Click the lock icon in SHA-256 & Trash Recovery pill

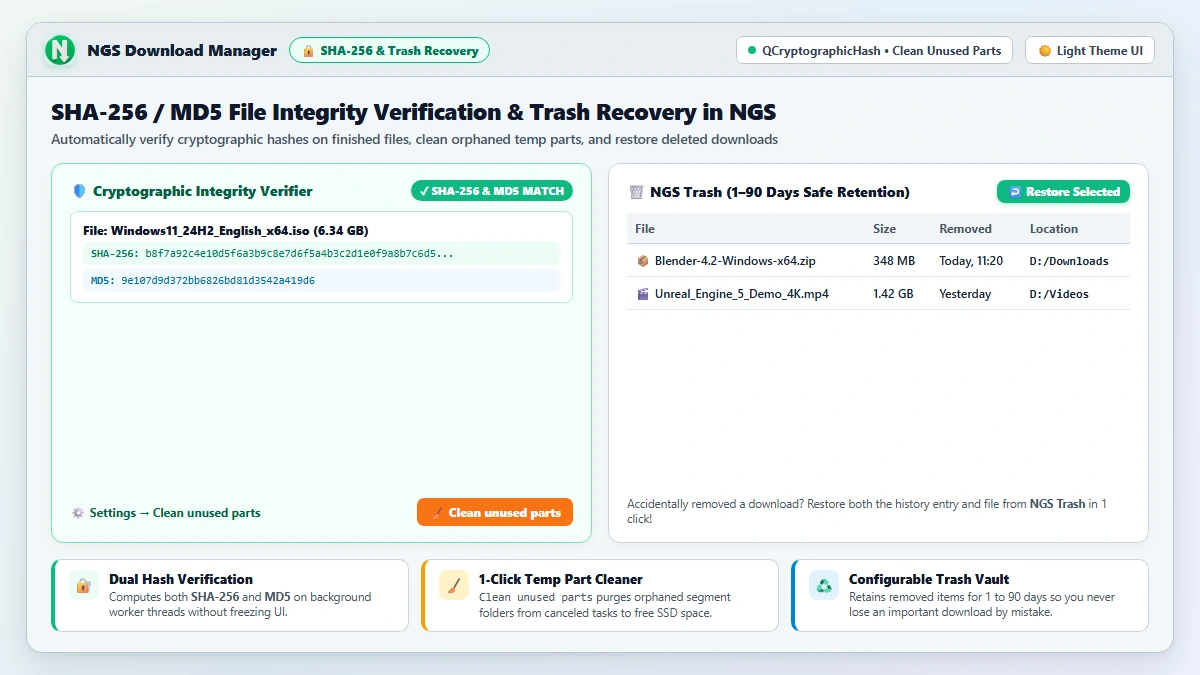tap(308, 51)
